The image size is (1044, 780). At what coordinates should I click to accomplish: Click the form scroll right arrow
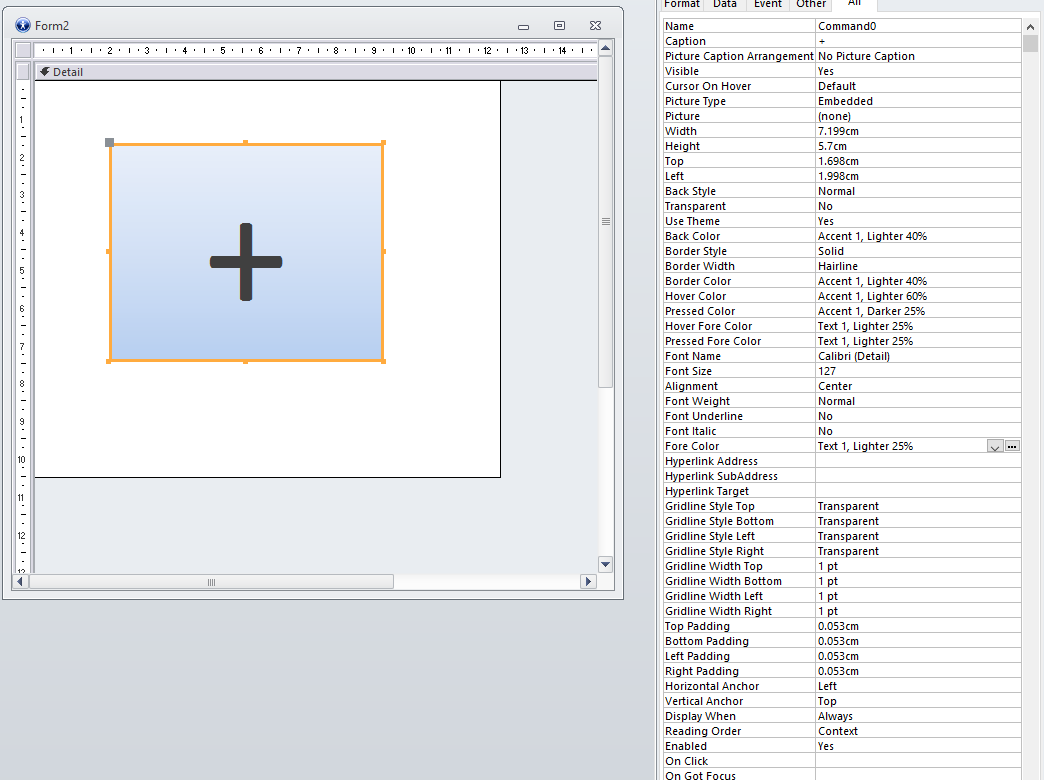[588, 582]
